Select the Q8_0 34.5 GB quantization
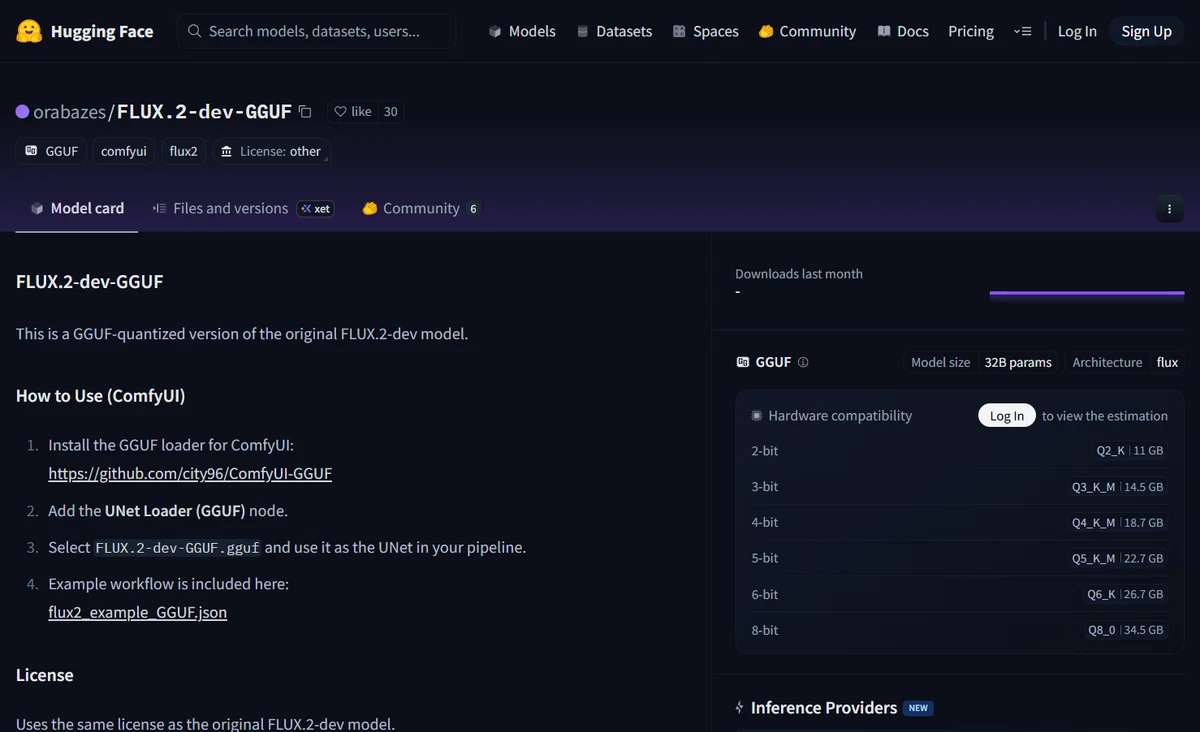This screenshot has width=1200, height=732. click(1125, 630)
